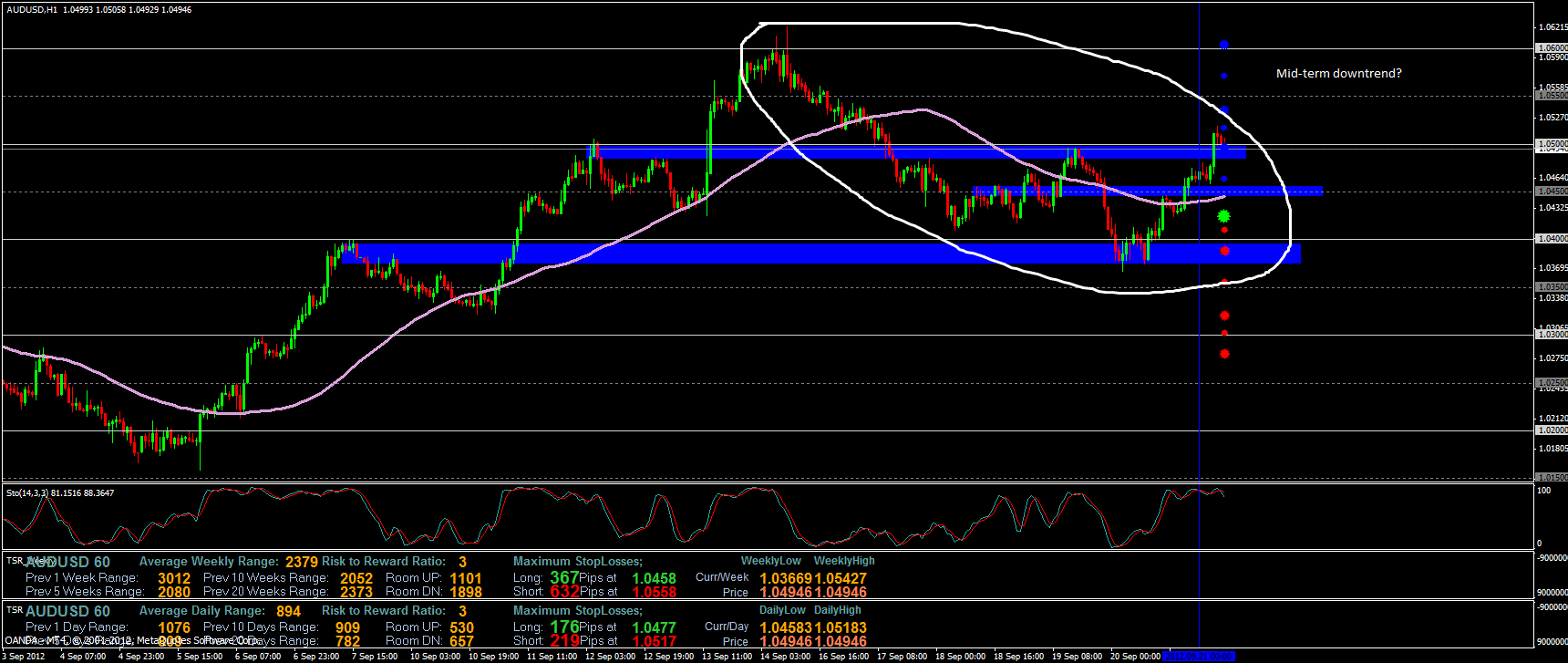This screenshot has height=663, width=1568.
Task: Click the "3 Sep 2012" time axis label
Action: [x=24, y=656]
